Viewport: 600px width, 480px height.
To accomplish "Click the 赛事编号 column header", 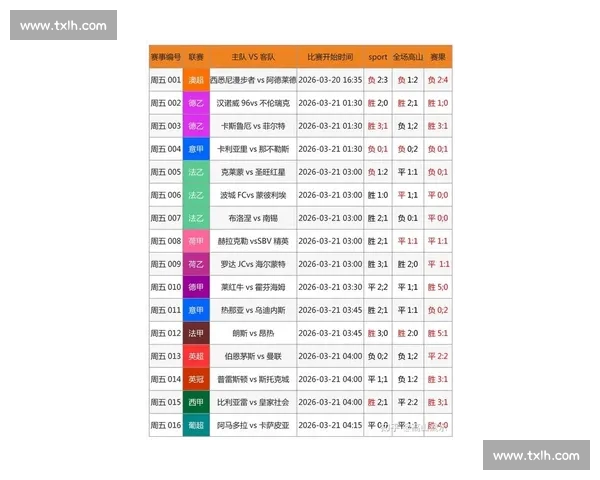I will (x=165, y=57).
